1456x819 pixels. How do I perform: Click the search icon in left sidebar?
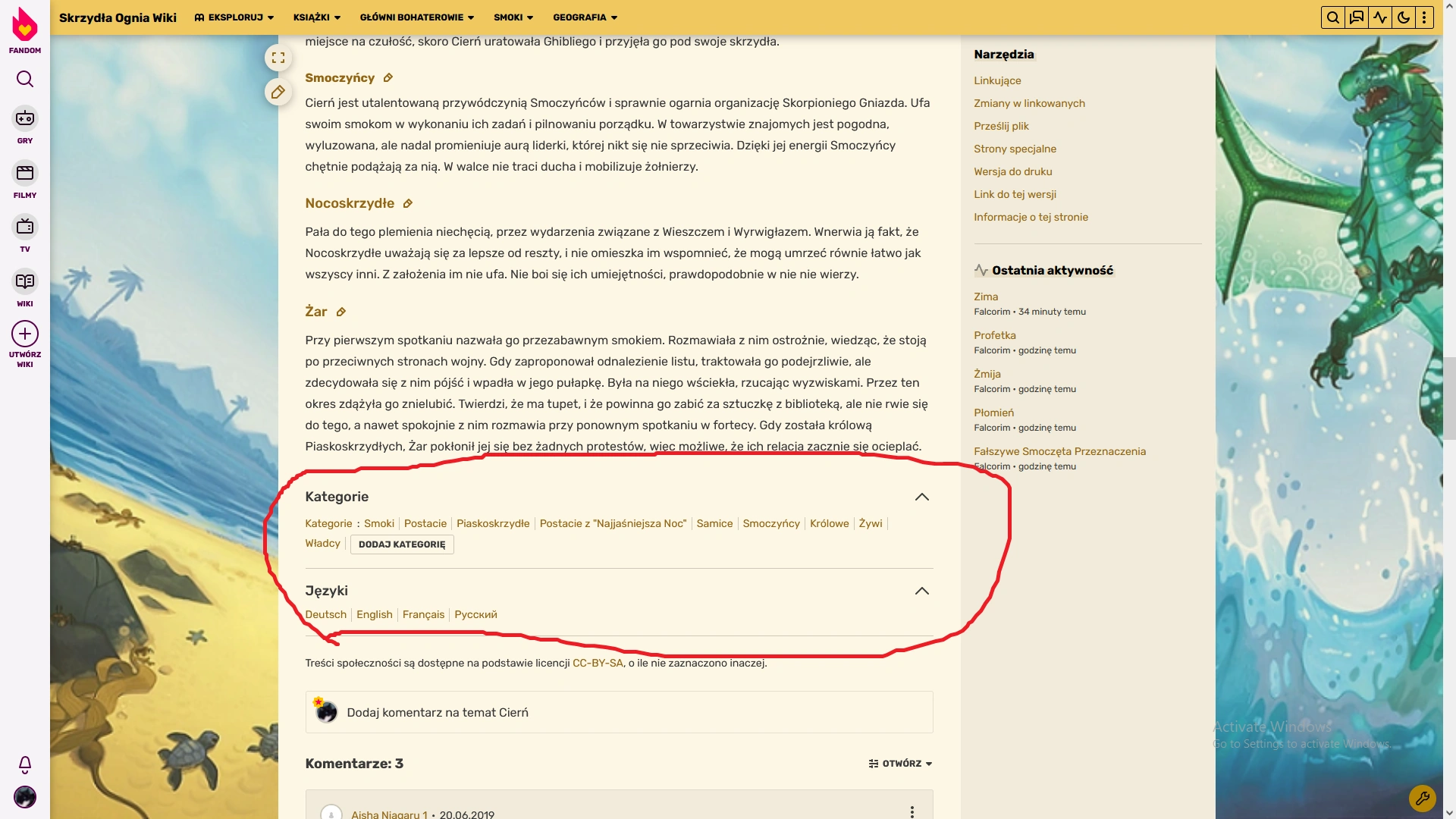click(x=25, y=79)
